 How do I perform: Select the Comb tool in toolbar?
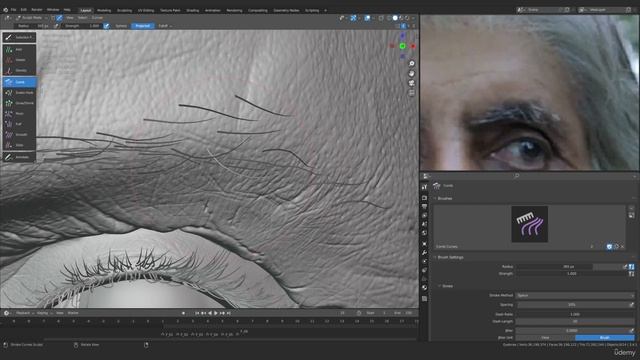(x=19, y=82)
